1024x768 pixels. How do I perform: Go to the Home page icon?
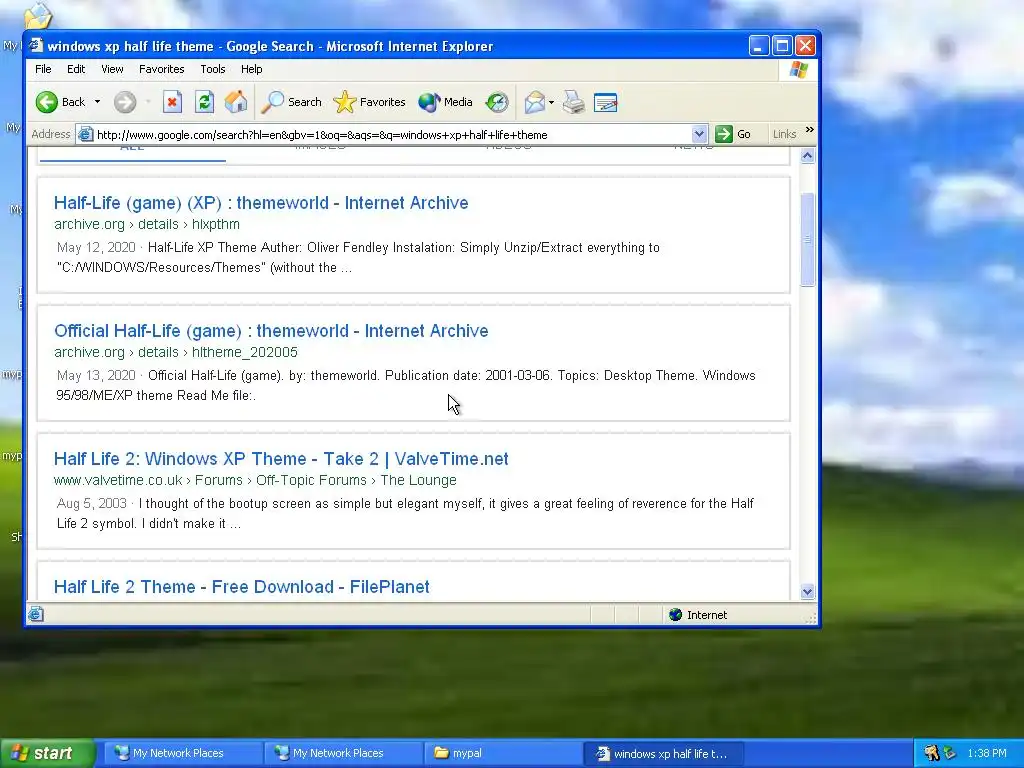pyautogui.click(x=236, y=102)
